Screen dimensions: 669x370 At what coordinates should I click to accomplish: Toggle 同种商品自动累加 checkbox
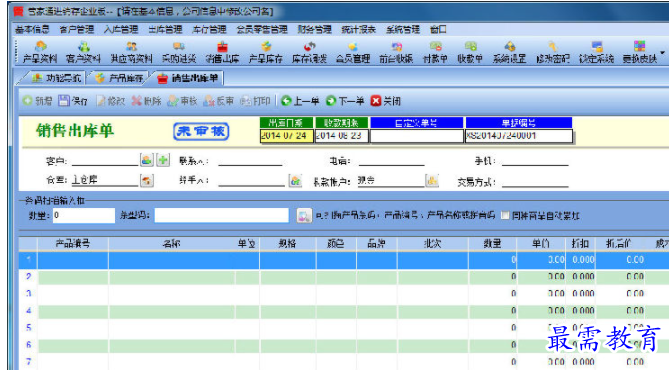point(505,216)
